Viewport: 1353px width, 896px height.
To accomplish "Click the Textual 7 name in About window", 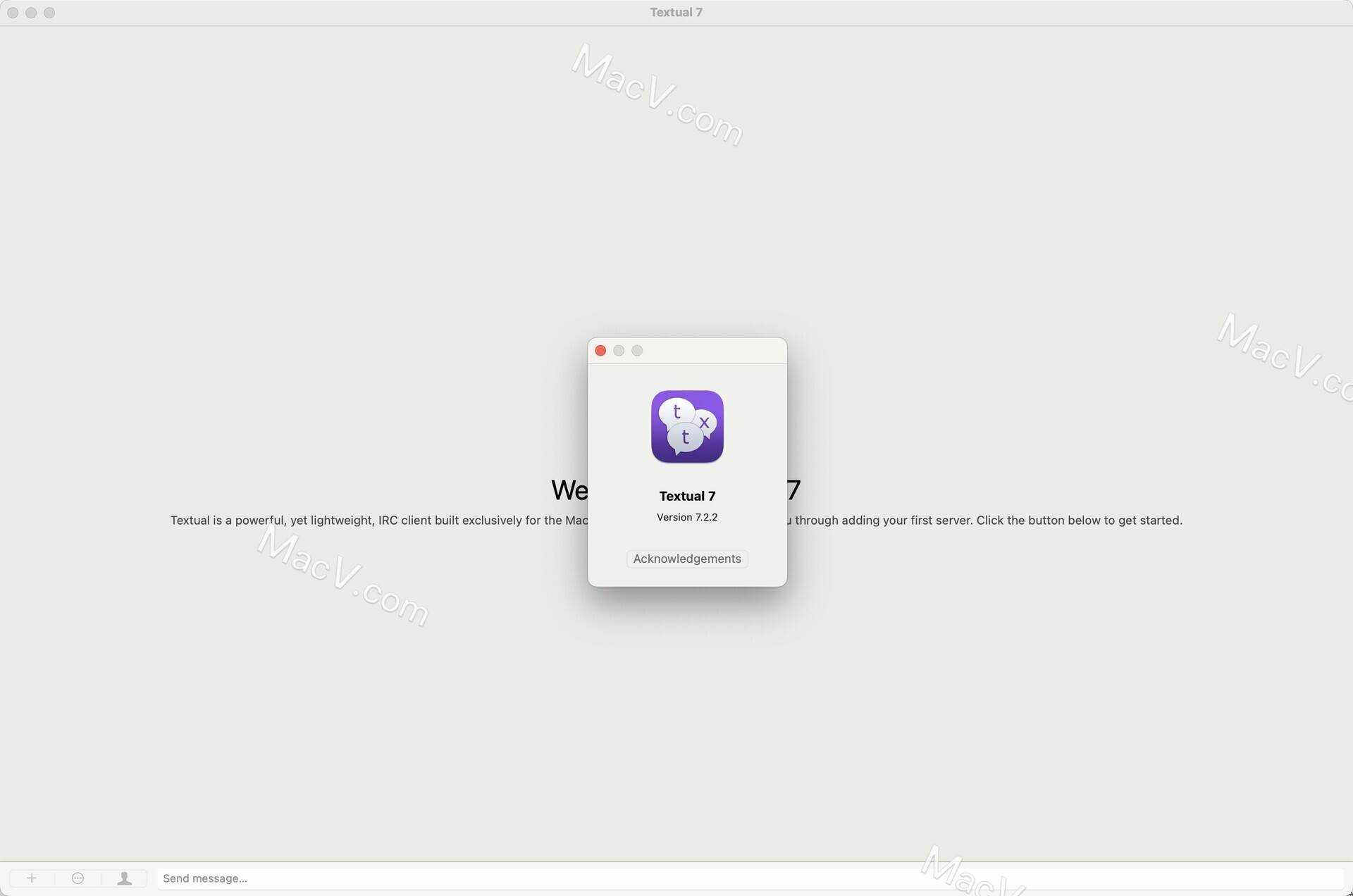I will tap(687, 496).
